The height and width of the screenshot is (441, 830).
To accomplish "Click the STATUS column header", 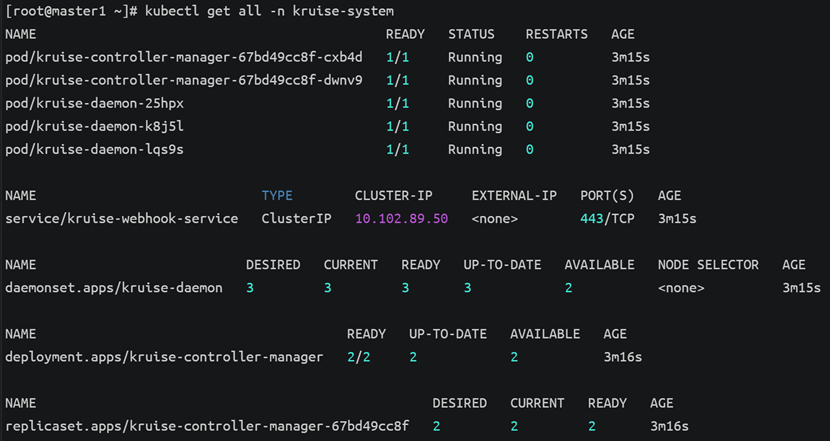I will [x=471, y=34].
